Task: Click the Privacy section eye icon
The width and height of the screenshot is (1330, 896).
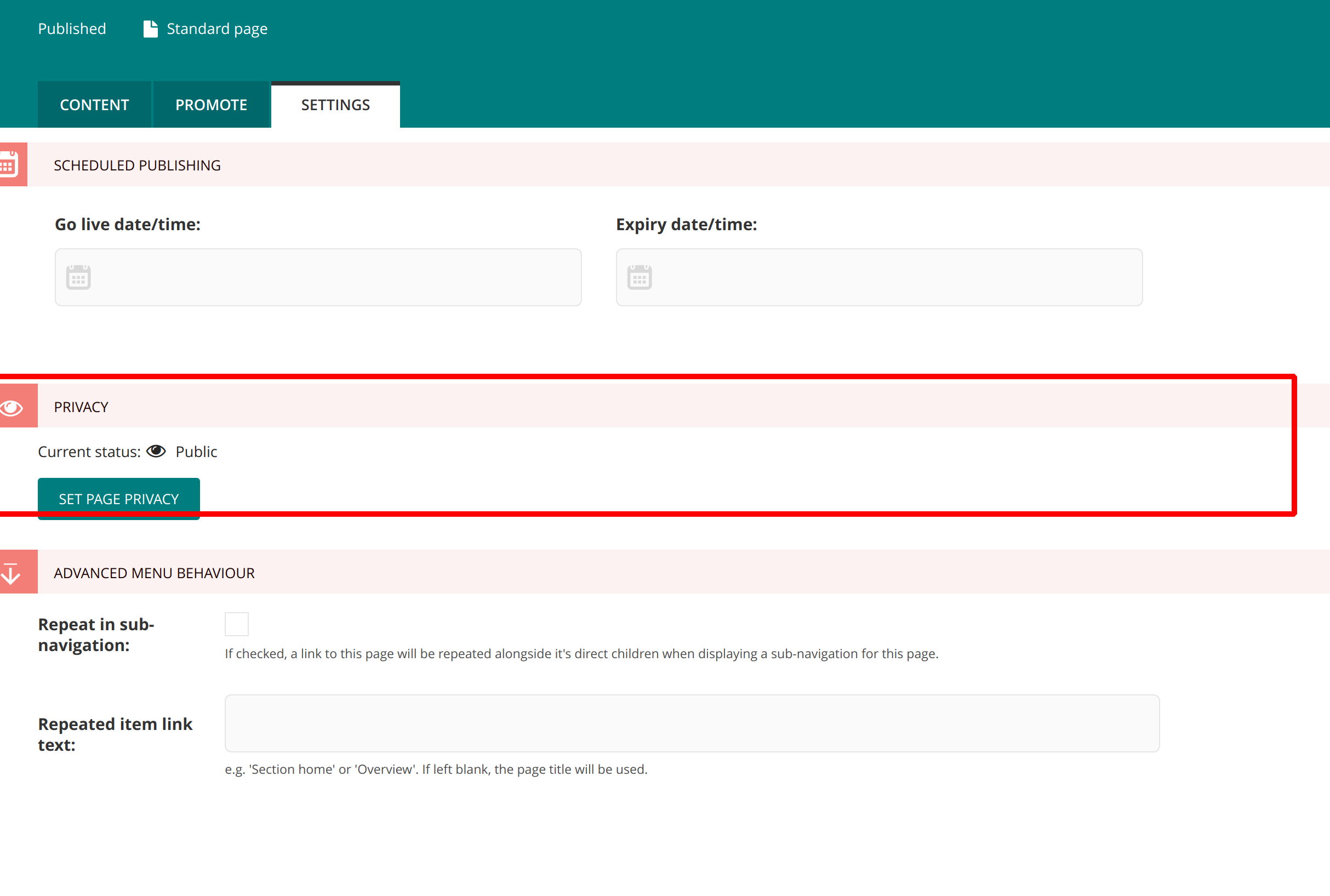Action: coord(14,406)
